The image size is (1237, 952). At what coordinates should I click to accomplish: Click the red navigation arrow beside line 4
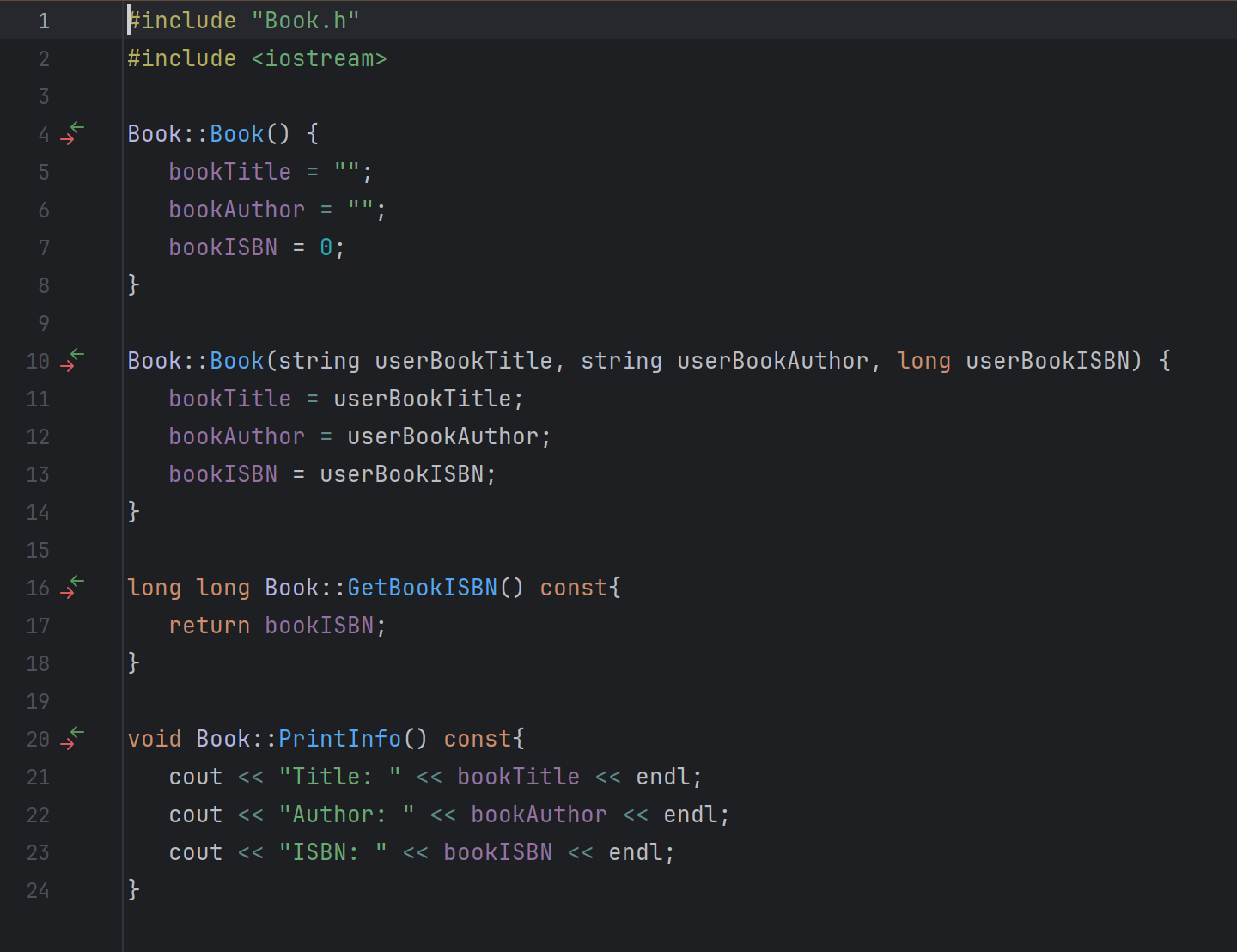point(67,139)
